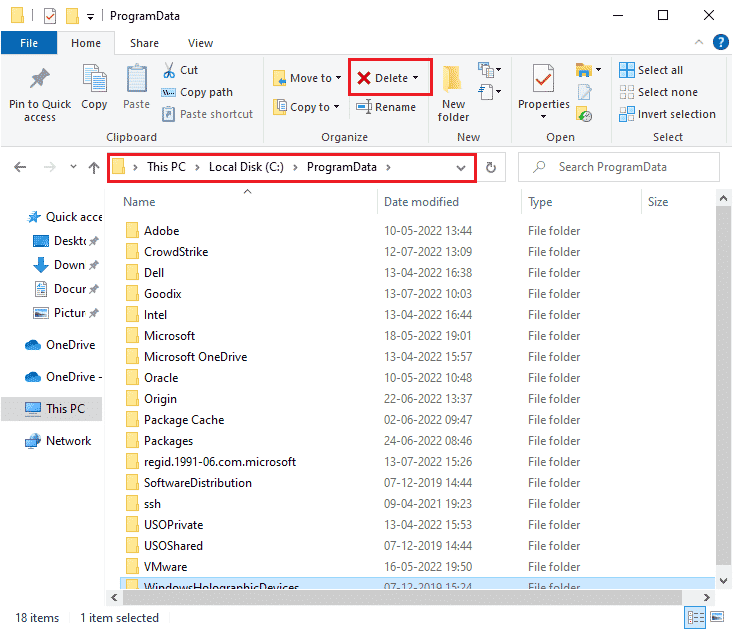
Task: Click the Copy ribbon icon
Action: [94, 78]
